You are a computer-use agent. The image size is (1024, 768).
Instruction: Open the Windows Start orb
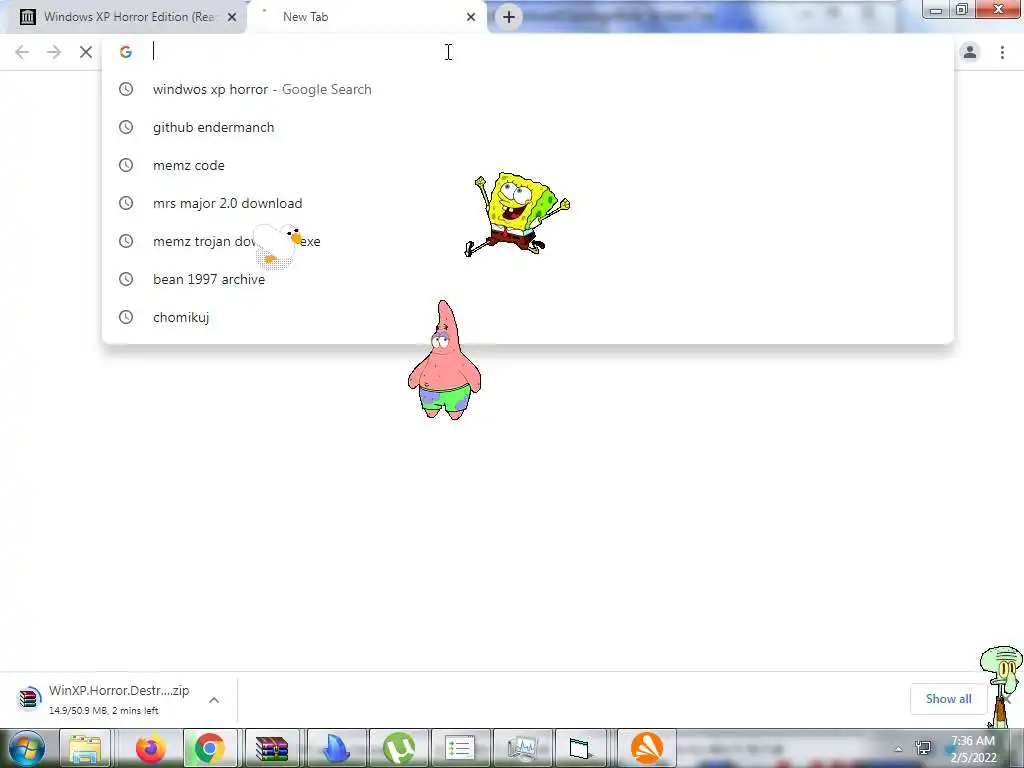(x=27, y=748)
